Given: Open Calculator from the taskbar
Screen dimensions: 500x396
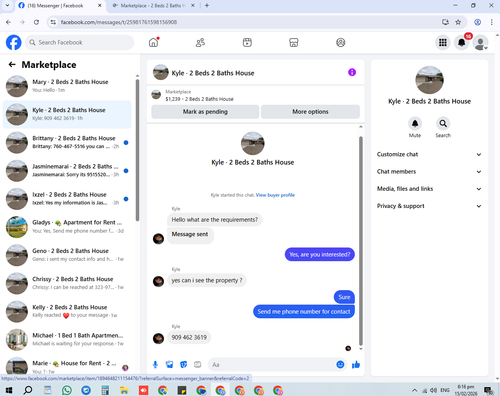Looking at the screenshot, I should 105,390.
